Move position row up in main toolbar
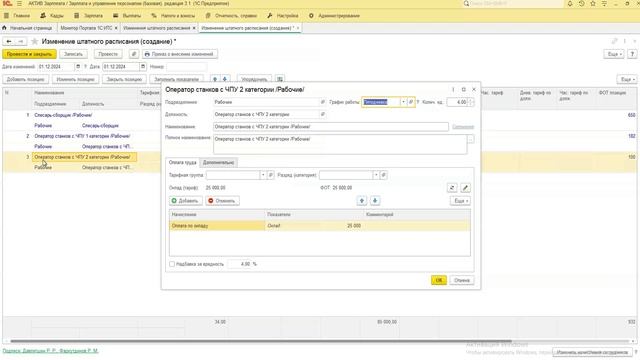Viewport: 640px width, 360px height. tap(215, 79)
